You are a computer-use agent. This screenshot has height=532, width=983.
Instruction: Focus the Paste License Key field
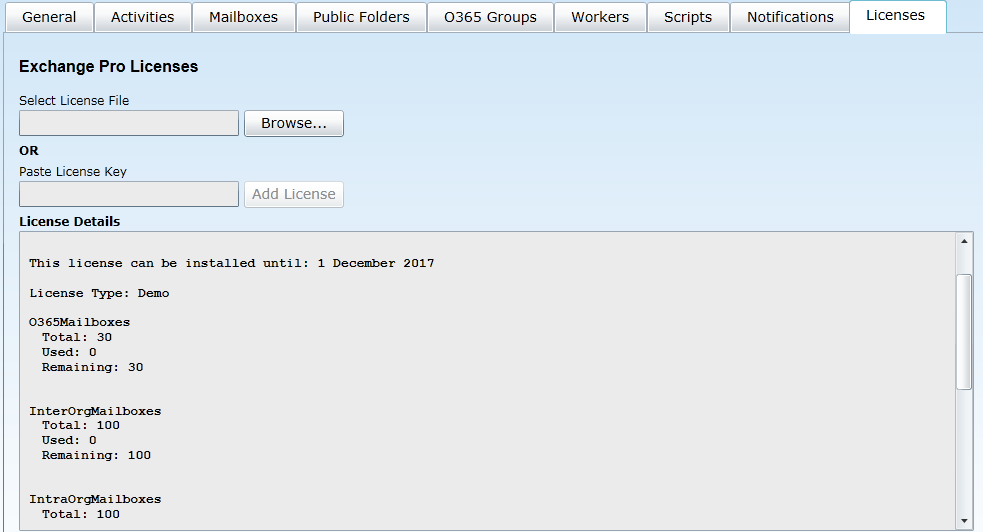click(129, 194)
